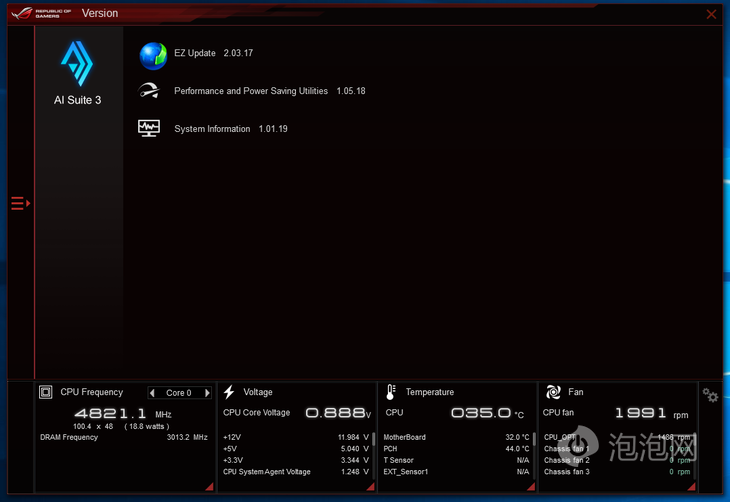Click the EZ Update globe icon
The height and width of the screenshot is (502, 730).
152,55
